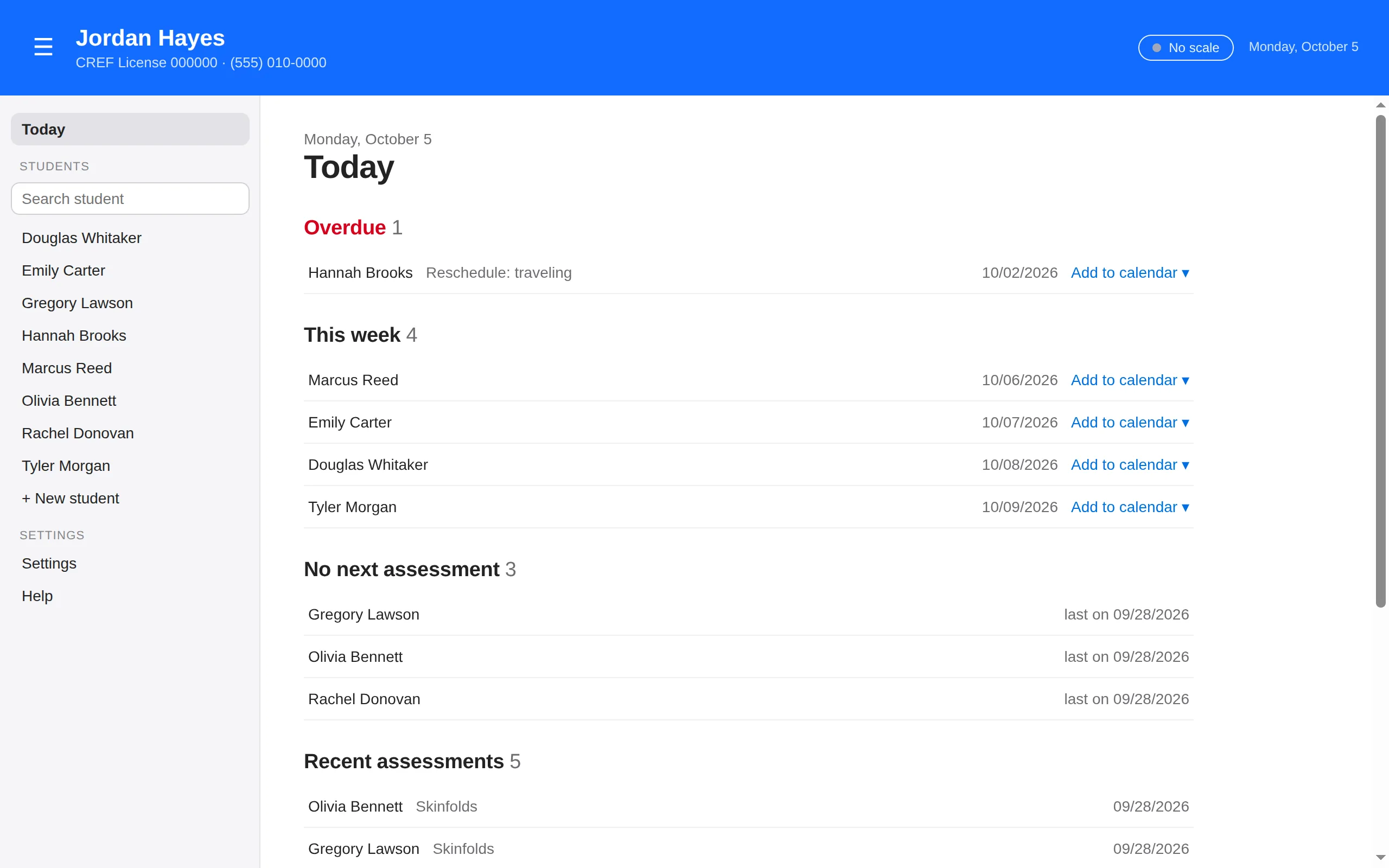Viewport: 1389px width, 868px height.
Task: Click the last on 09/28/2026 for Rachel Donovan
Action: tap(1126, 699)
